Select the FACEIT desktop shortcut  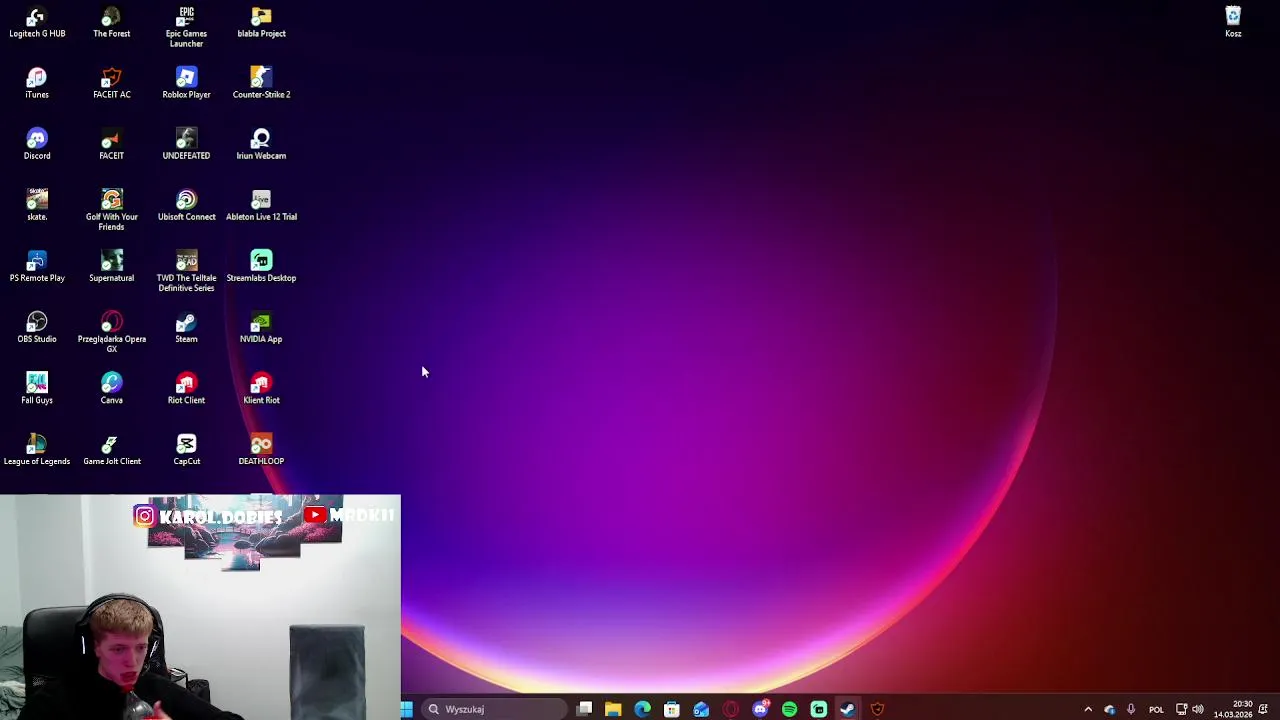pyautogui.click(x=111, y=145)
